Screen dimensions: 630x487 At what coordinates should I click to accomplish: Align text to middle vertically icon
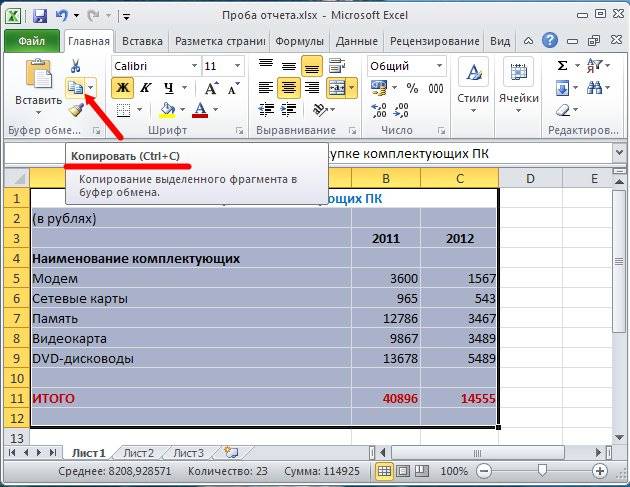pyautogui.click(x=288, y=65)
